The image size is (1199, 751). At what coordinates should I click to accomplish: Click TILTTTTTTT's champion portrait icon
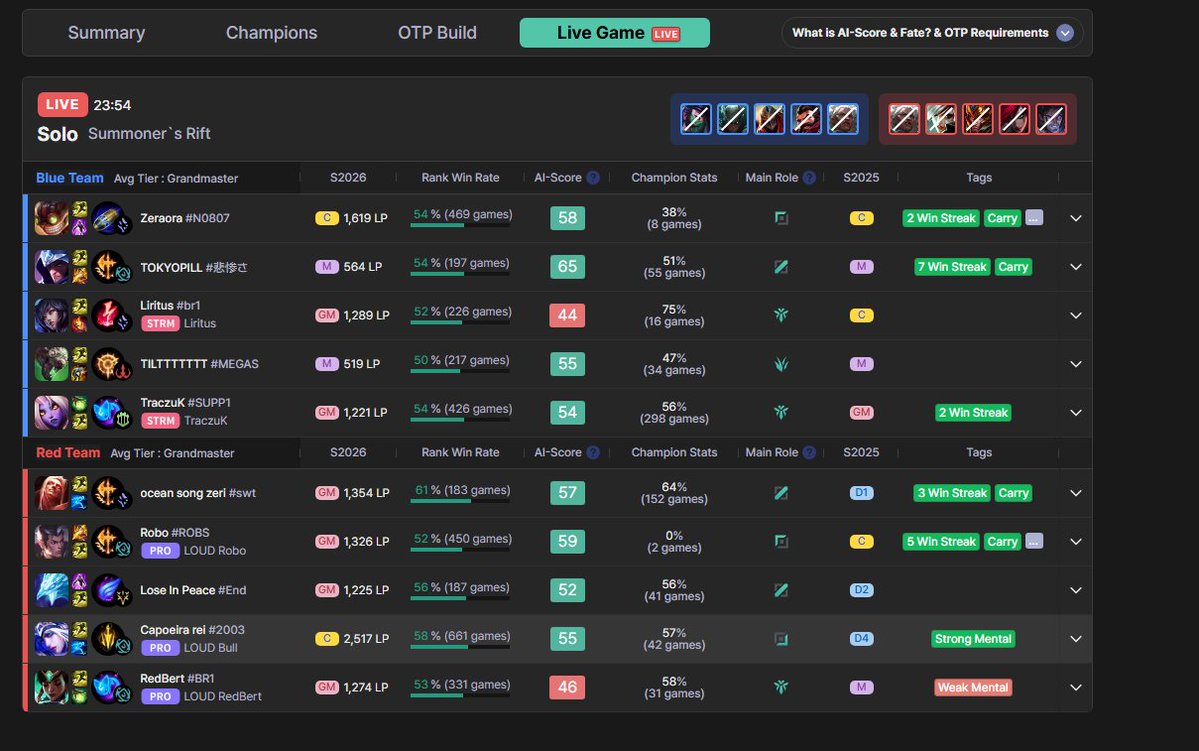point(51,364)
